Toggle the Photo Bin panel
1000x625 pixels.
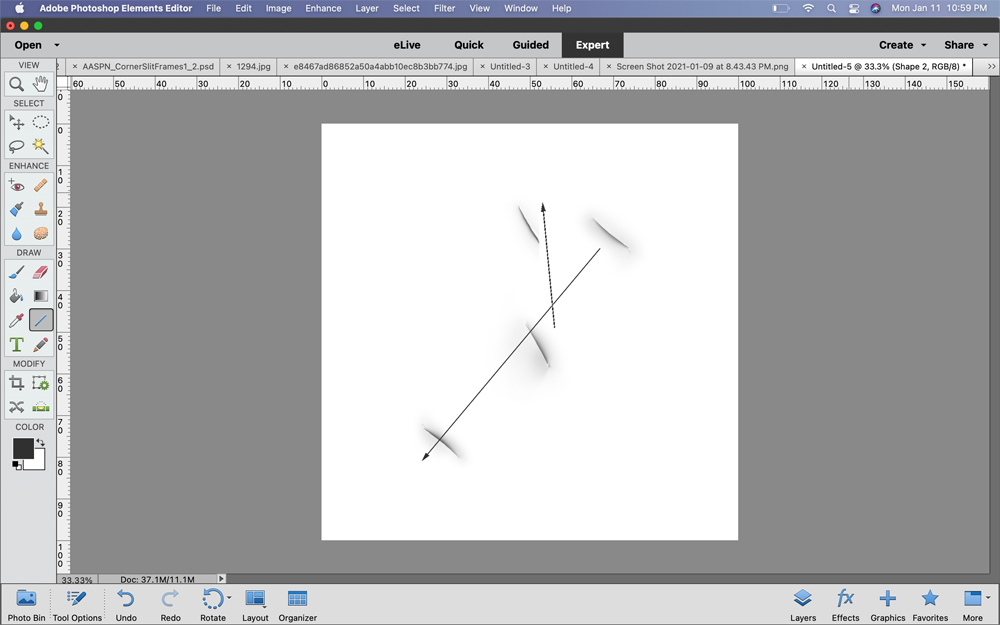pyautogui.click(x=26, y=605)
